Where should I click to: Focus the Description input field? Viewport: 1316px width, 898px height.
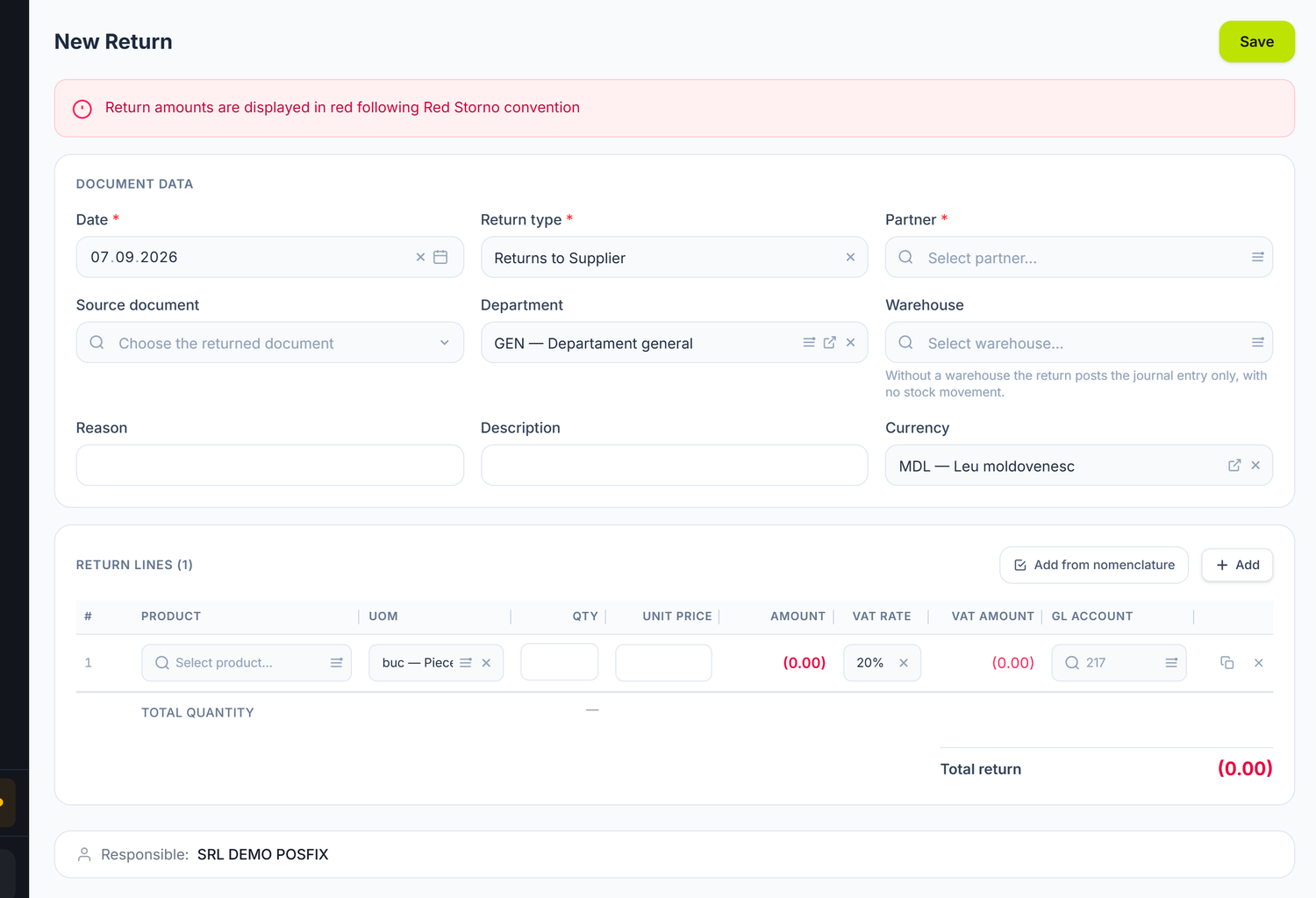[x=674, y=465]
